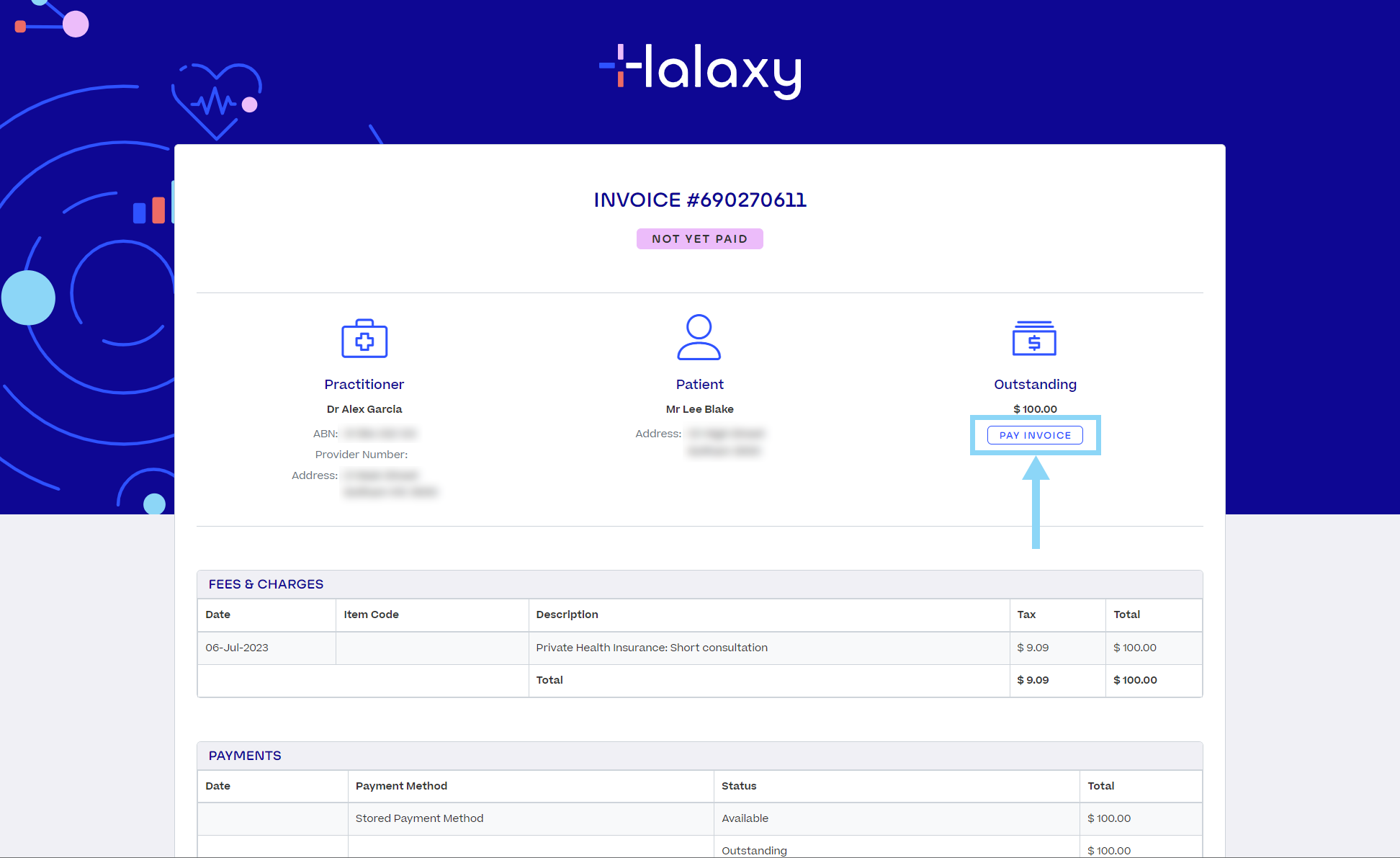Click the Dr Alex Garcia practitioner name

pyautogui.click(x=364, y=409)
